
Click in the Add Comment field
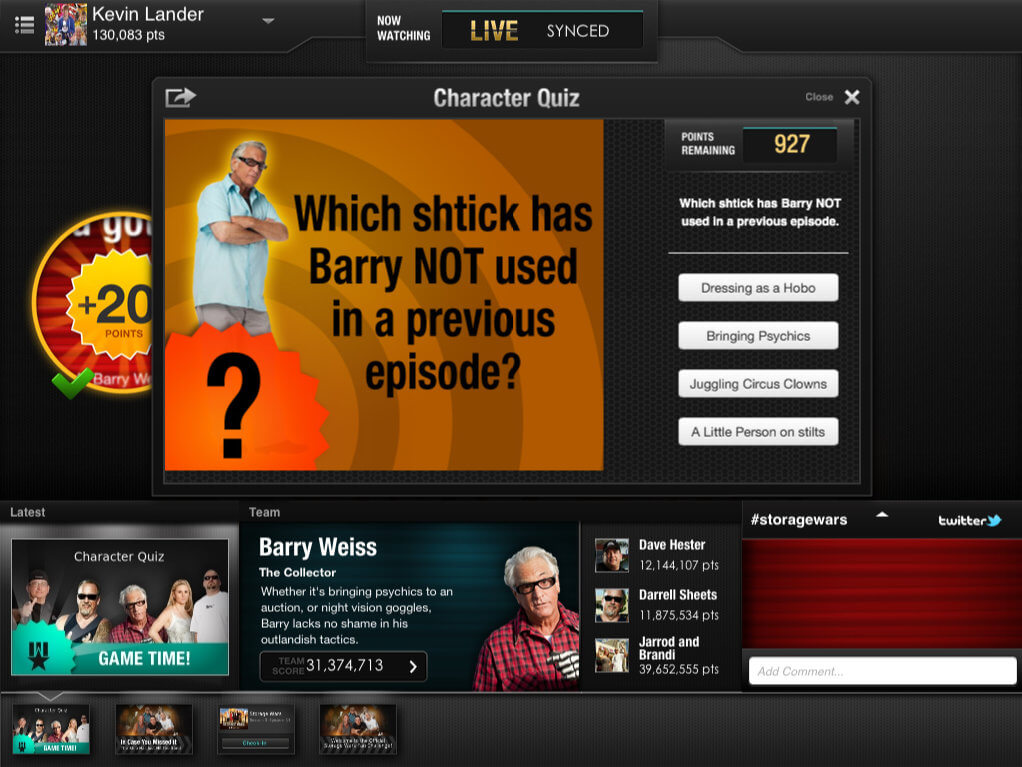882,671
